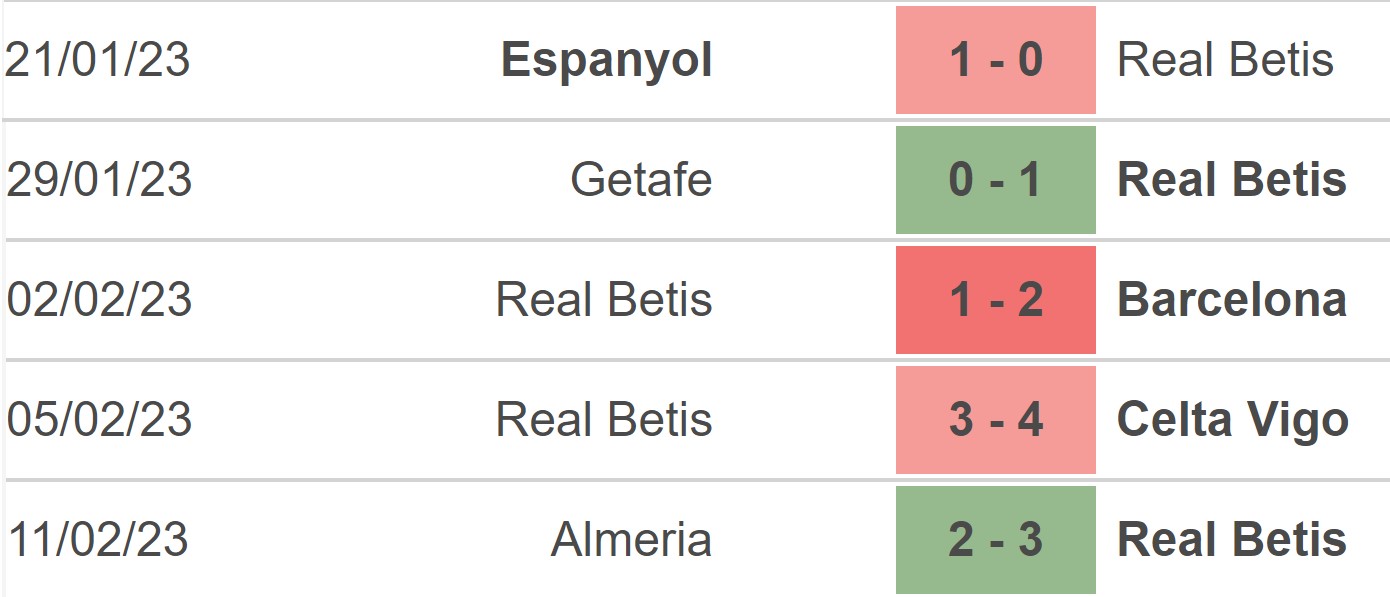This screenshot has height=597, width=1390.
Task: Select Real Betis in the Celta Vigo row
Action: point(604,420)
